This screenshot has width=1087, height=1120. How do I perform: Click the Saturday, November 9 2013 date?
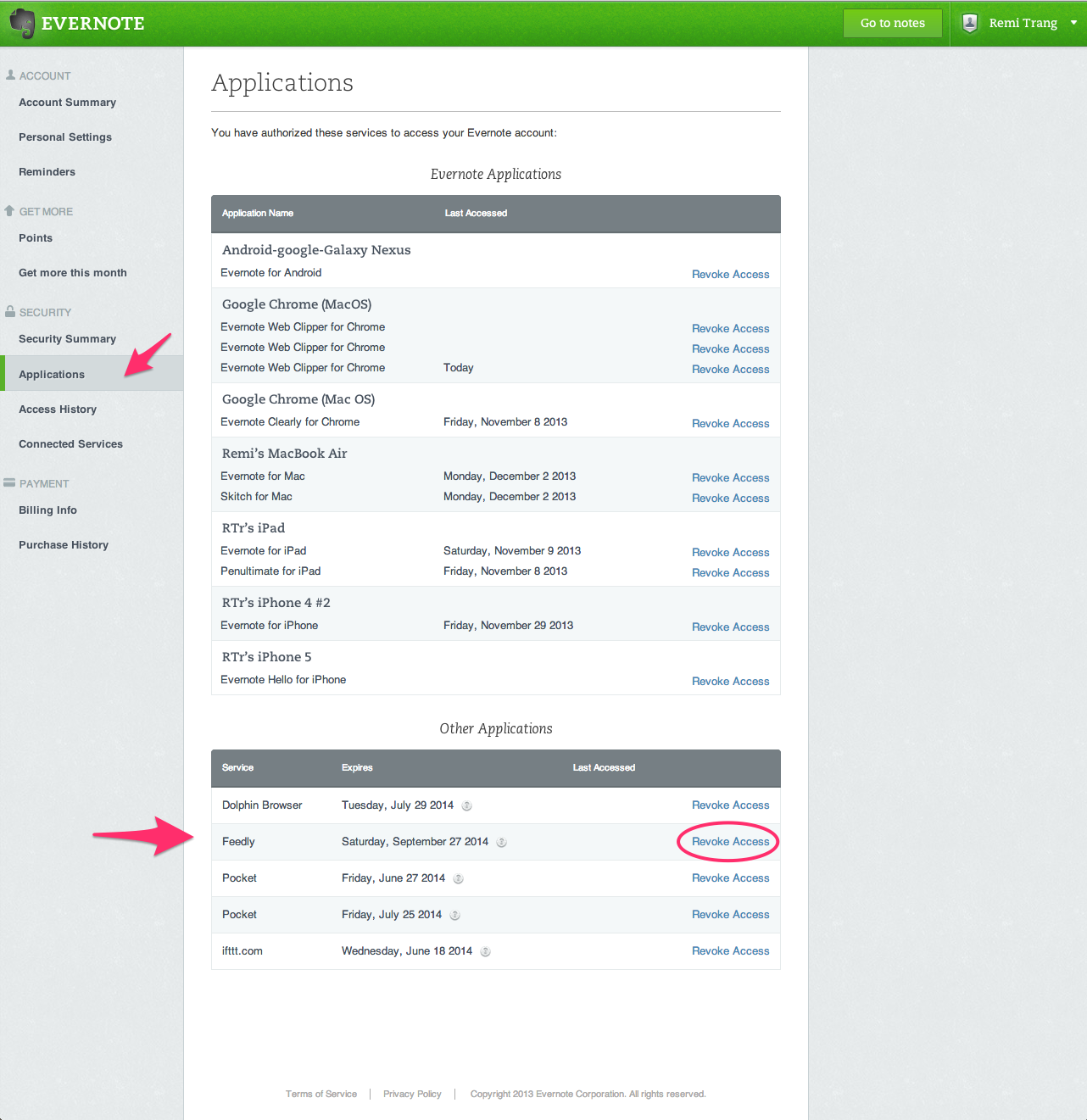[x=512, y=551]
